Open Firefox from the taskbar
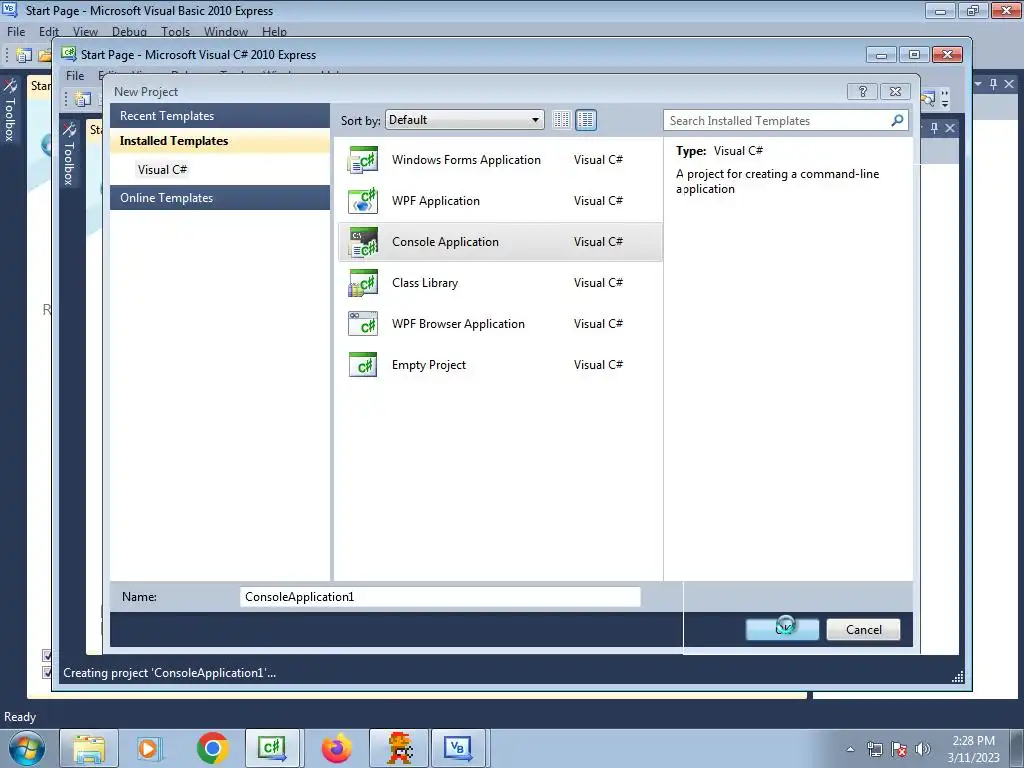 [336, 748]
